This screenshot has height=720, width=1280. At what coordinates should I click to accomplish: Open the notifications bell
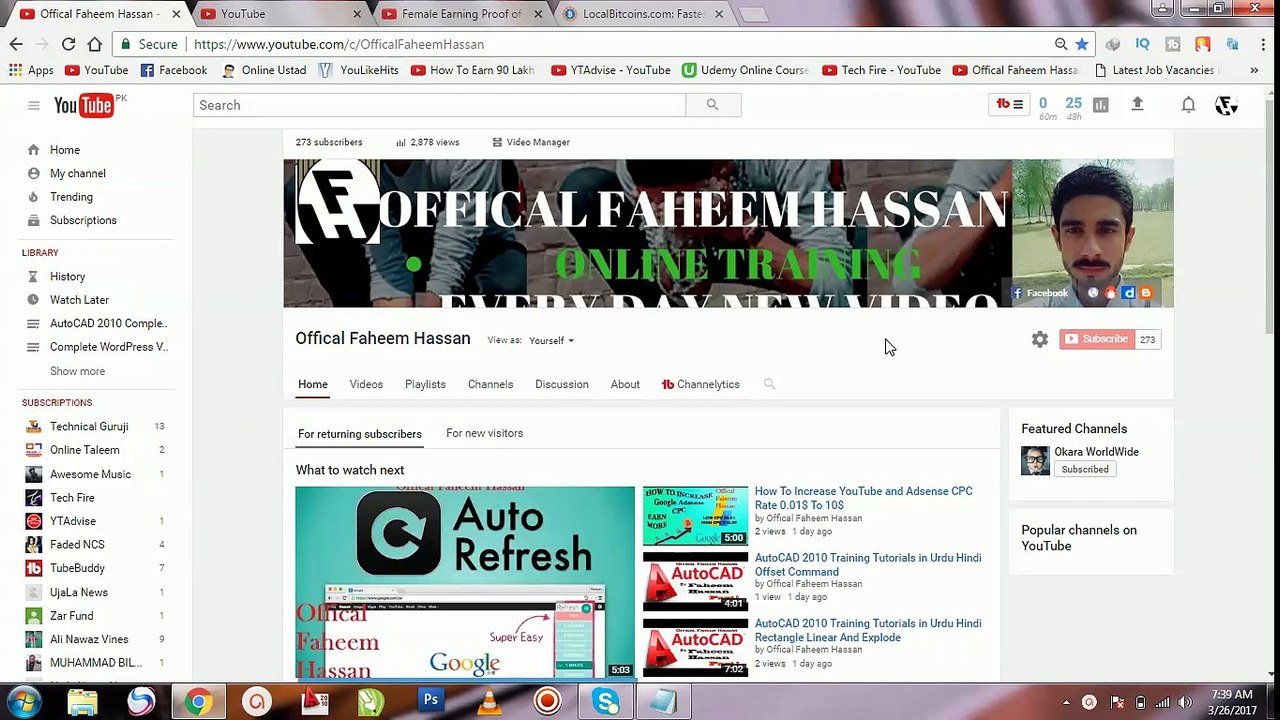pyautogui.click(x=1188, y=105)
